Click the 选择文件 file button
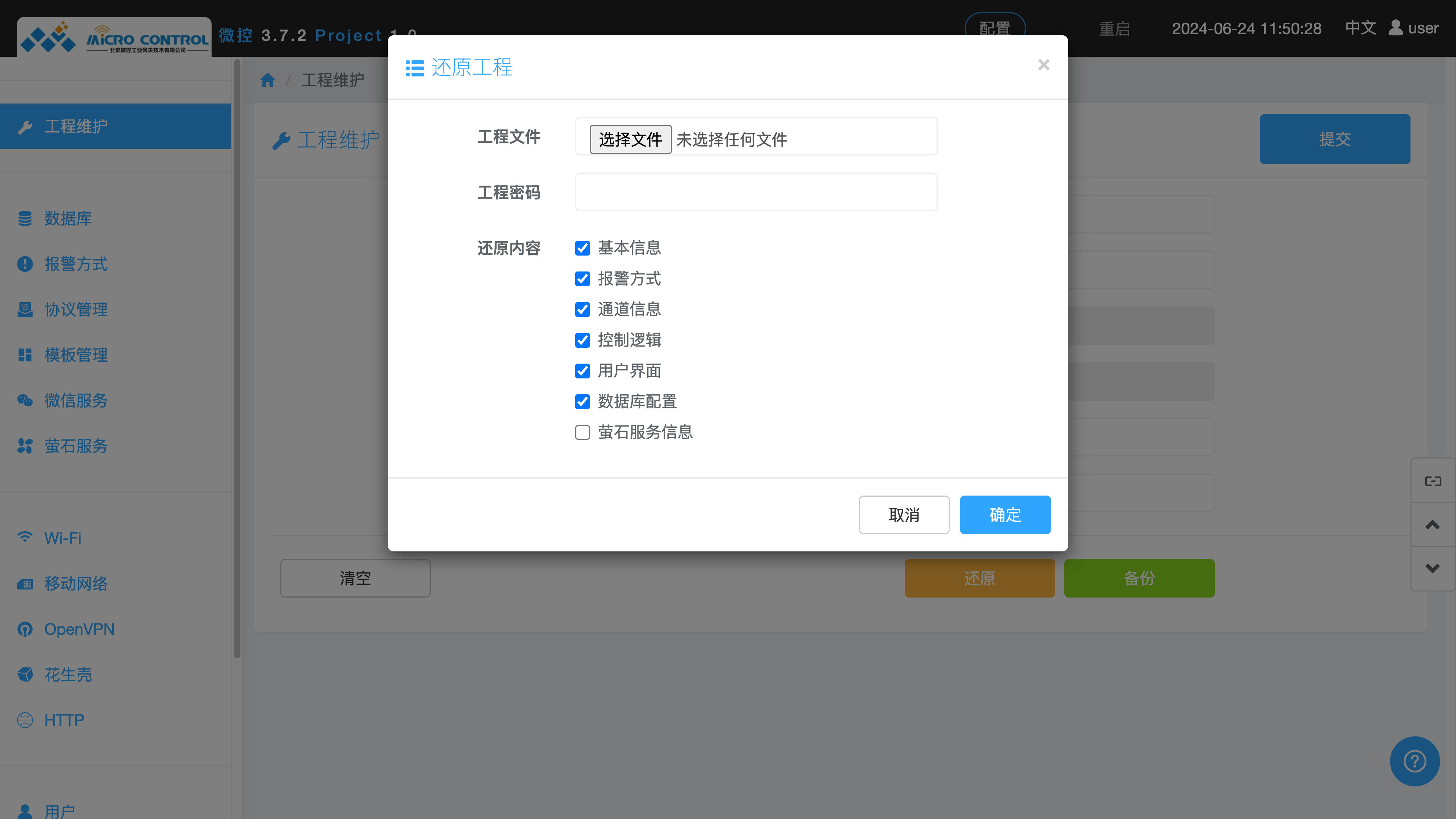This screenshot has width=1456, height=819. (630, 139)
